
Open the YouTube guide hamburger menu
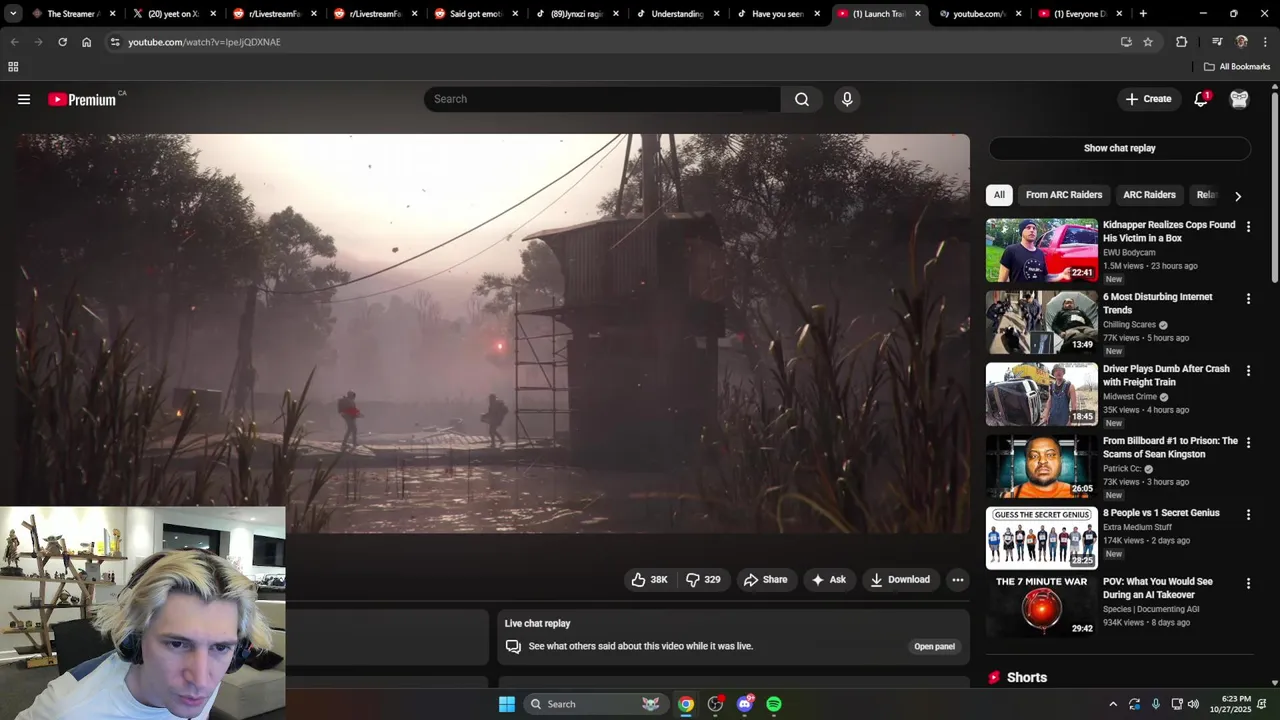tap(24, 99)
